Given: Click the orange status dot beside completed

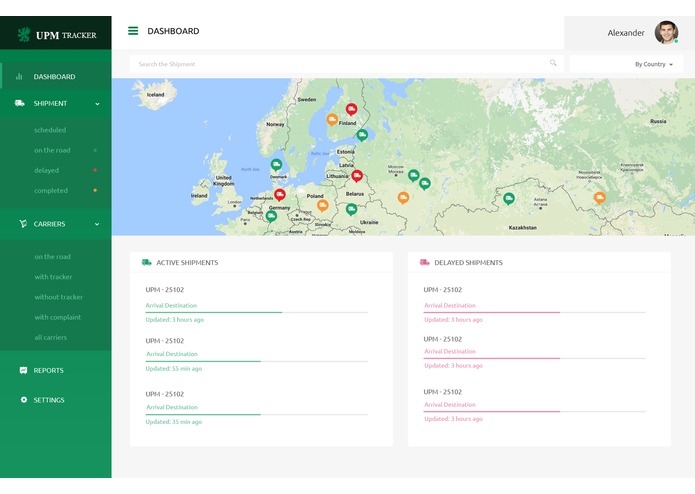Looking at the screenshot, I should (95, 191).
